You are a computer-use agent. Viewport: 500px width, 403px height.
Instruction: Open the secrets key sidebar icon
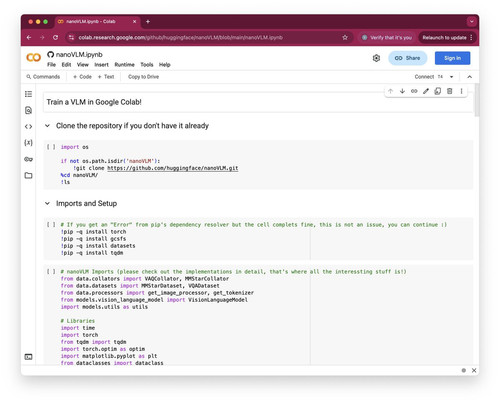tap(28, 159)
